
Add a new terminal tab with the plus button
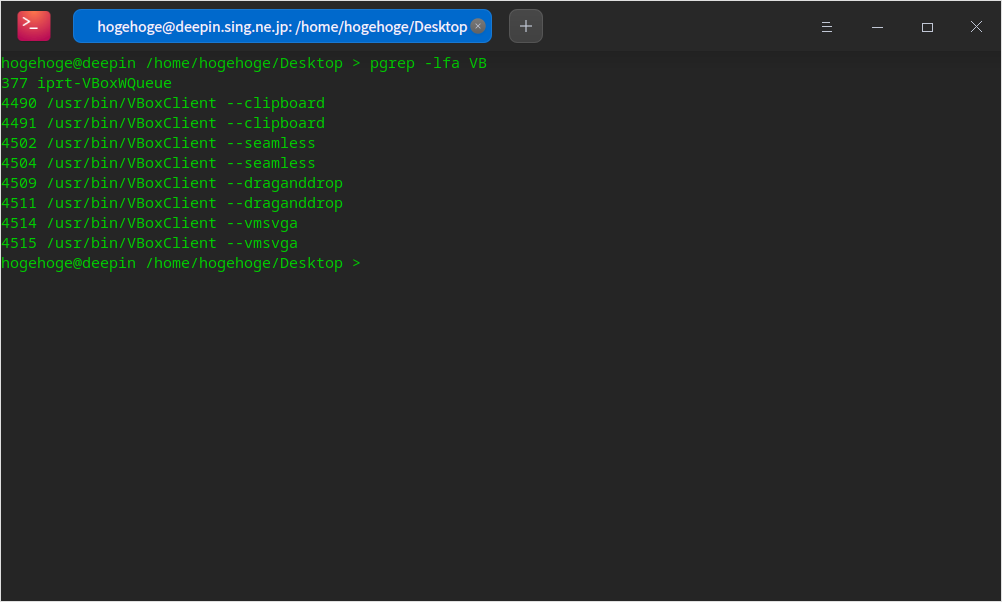click(x=525, y=26)
